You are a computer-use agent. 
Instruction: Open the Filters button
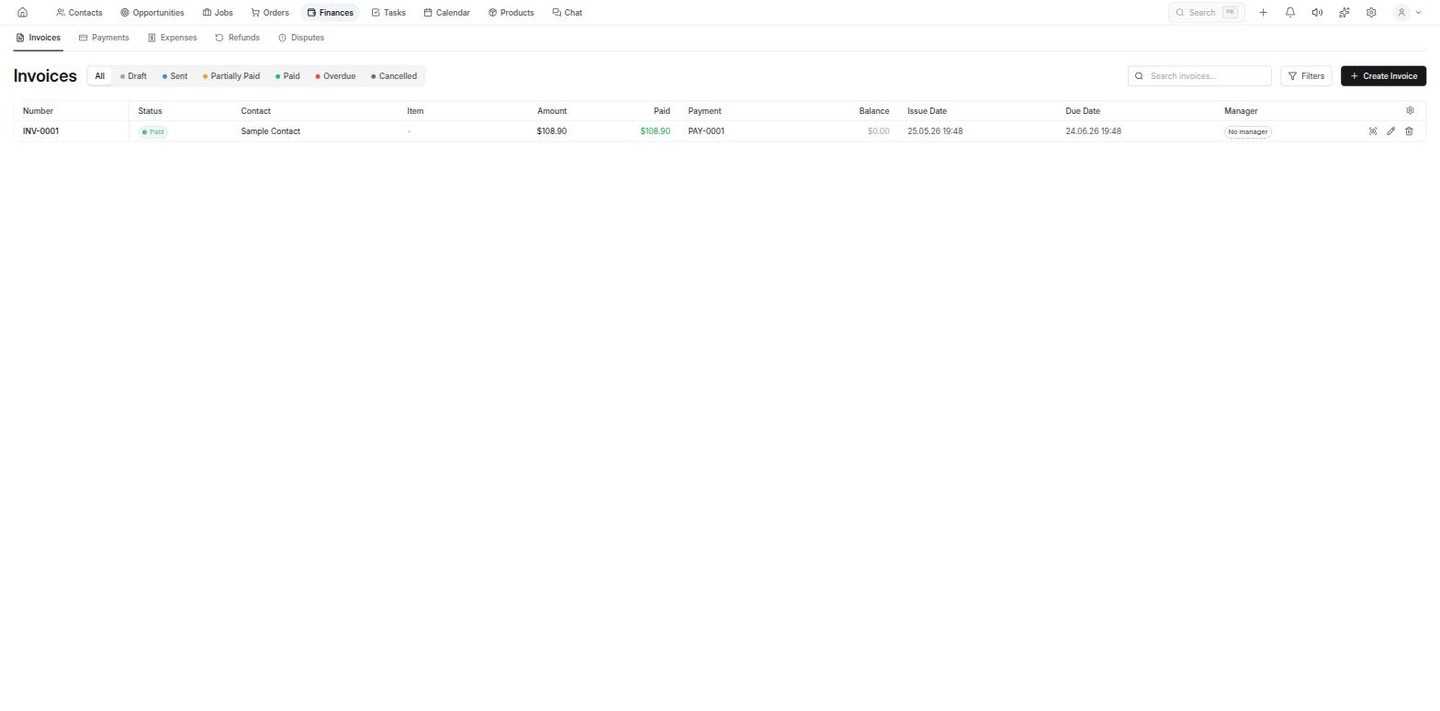point(1306,76)
